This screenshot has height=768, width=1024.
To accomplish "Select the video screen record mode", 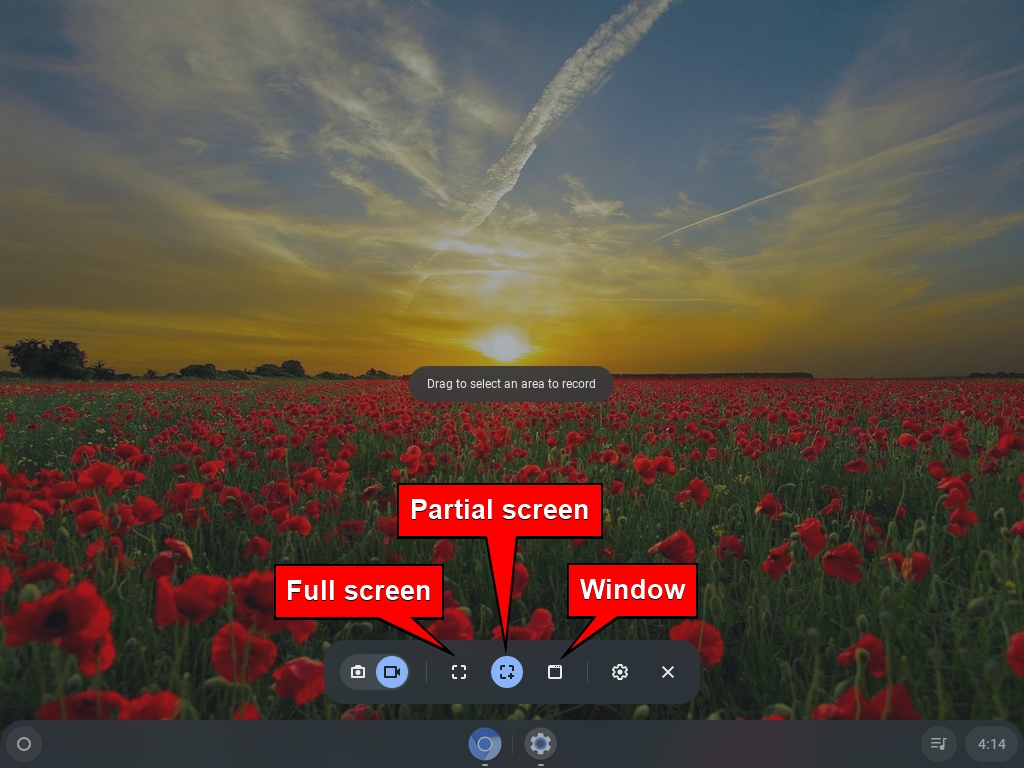I will 392,672.
